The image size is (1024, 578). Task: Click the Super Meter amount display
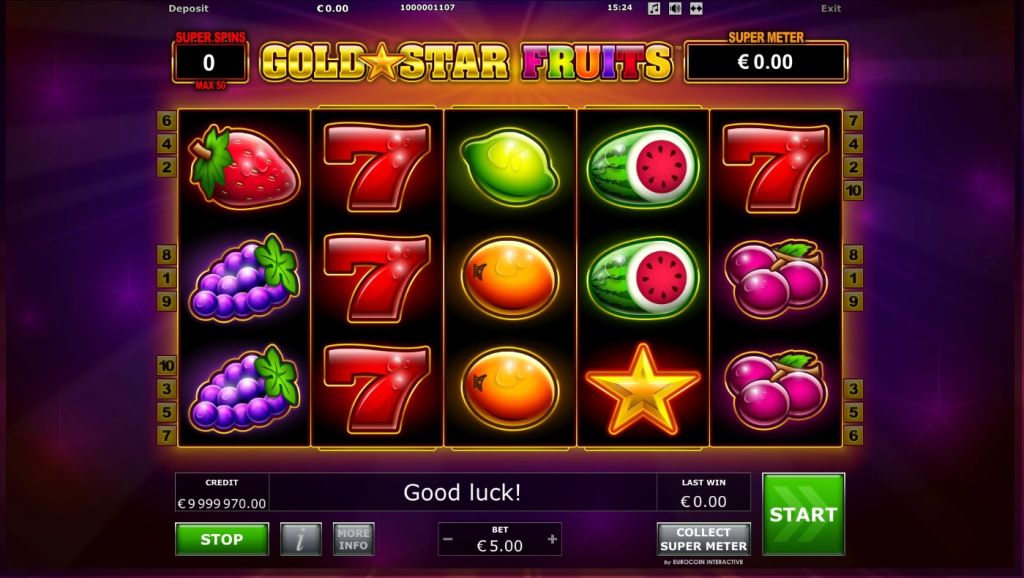click(x=765, y=62)
